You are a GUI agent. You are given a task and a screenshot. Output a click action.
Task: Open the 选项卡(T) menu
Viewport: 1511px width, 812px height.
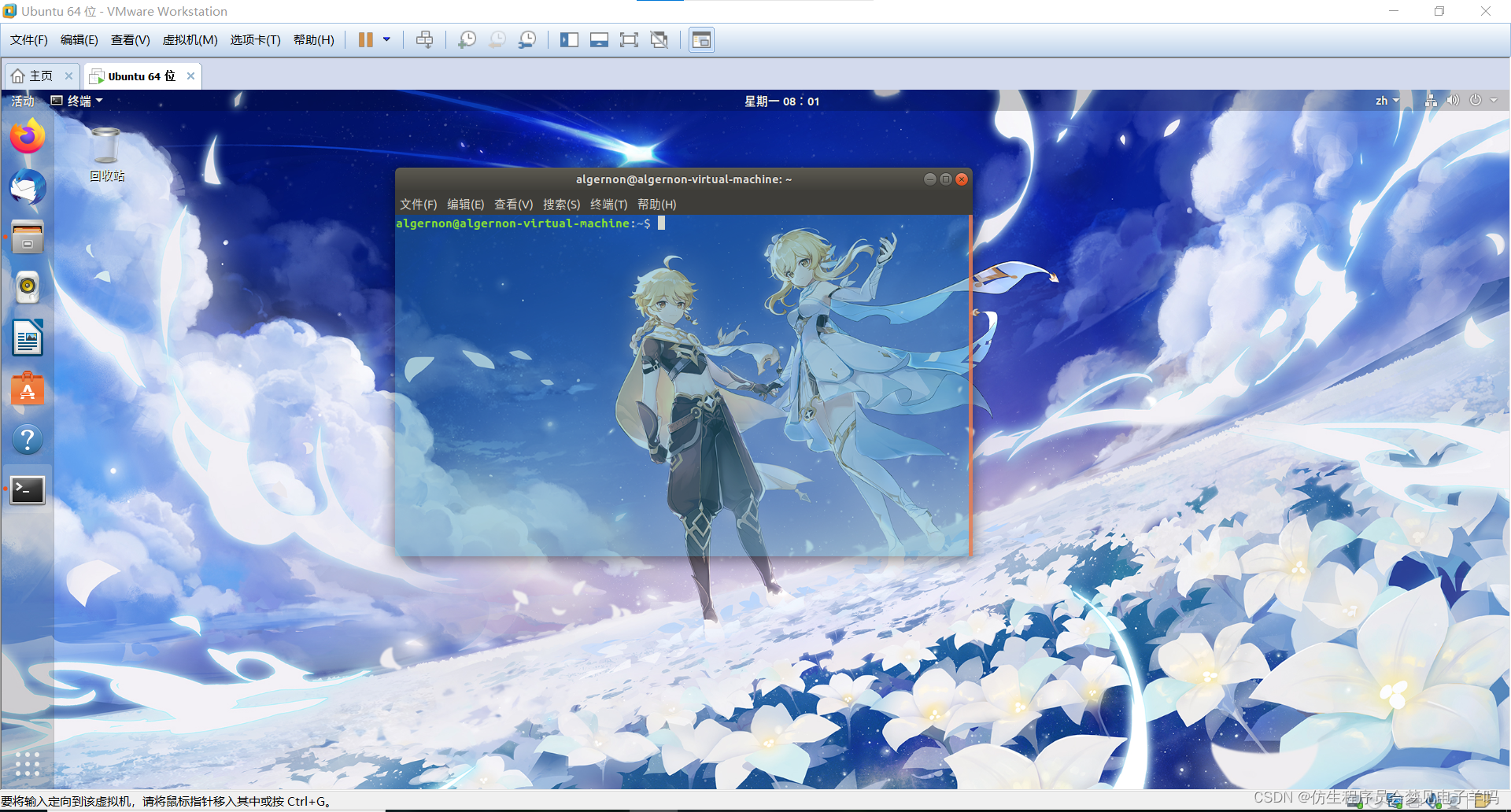(256, 40)
